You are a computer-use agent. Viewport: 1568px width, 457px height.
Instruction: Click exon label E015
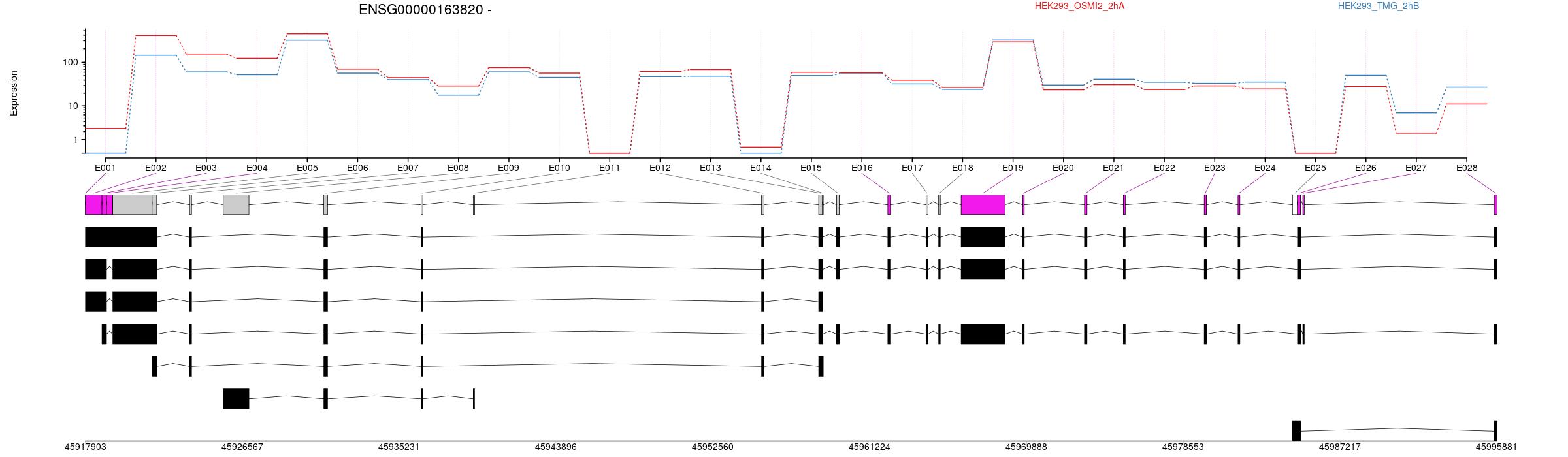coord(811,168)
